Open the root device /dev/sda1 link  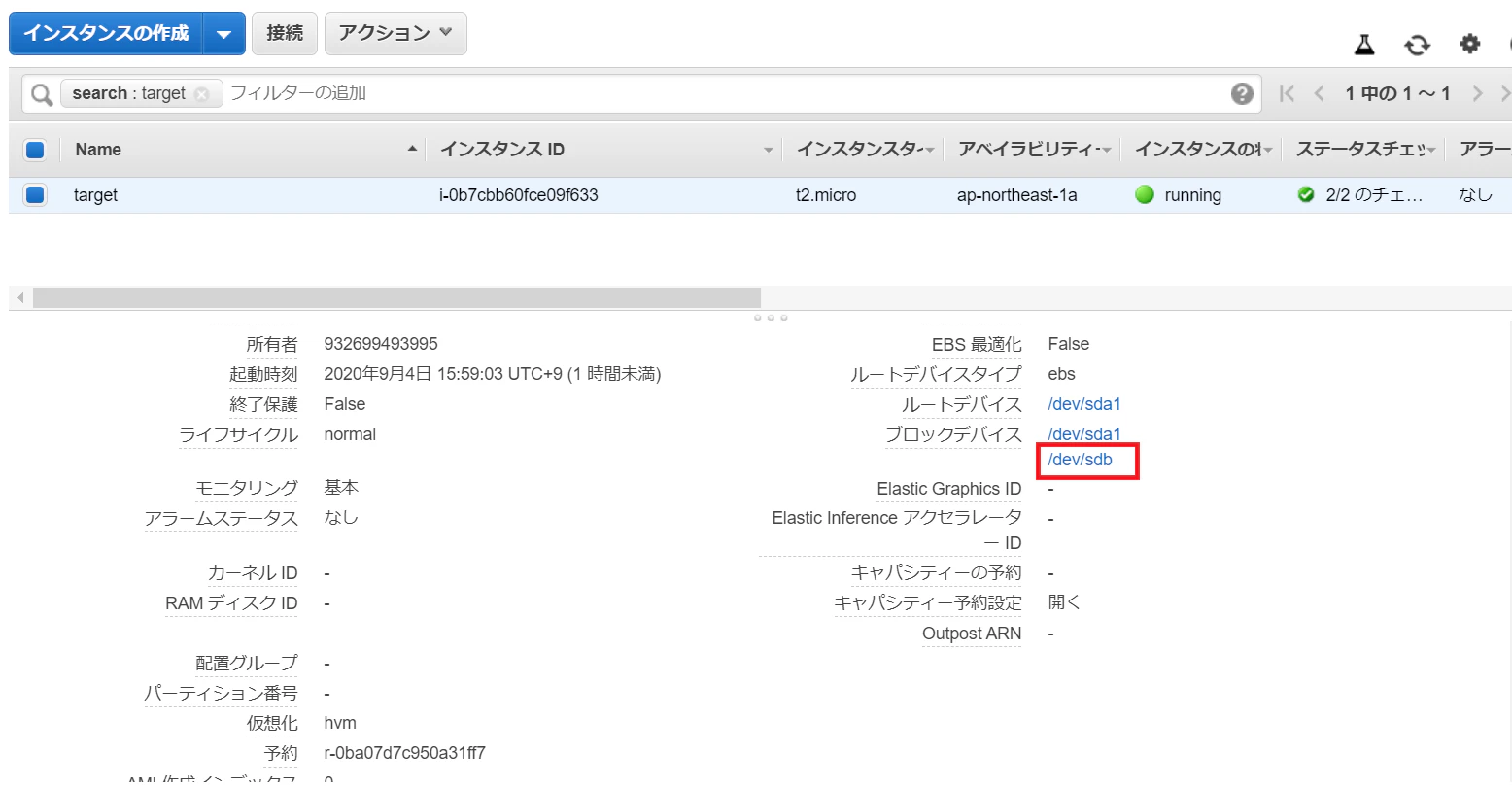1084,404
